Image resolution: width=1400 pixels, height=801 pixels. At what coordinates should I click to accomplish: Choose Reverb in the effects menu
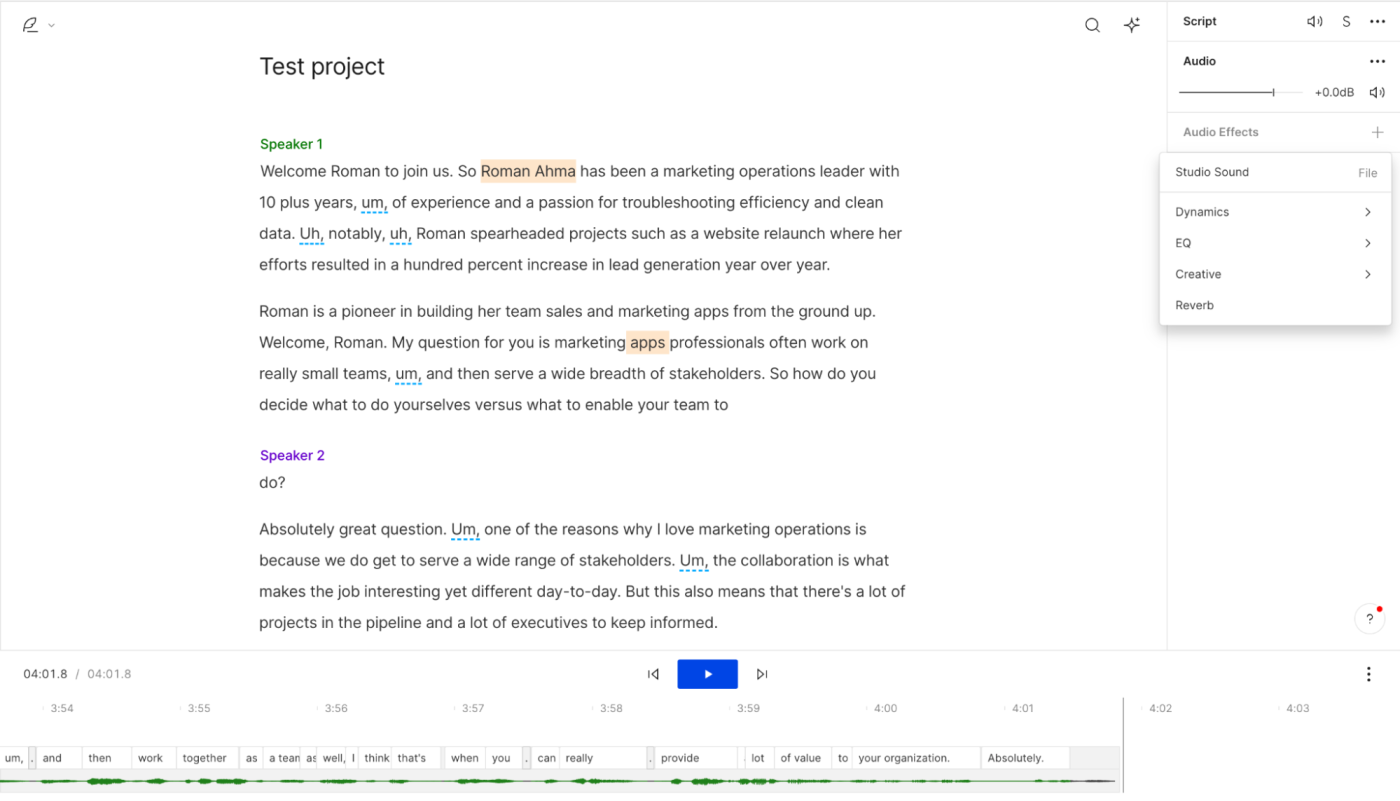pyautogui.click(x=1275, y=305)
